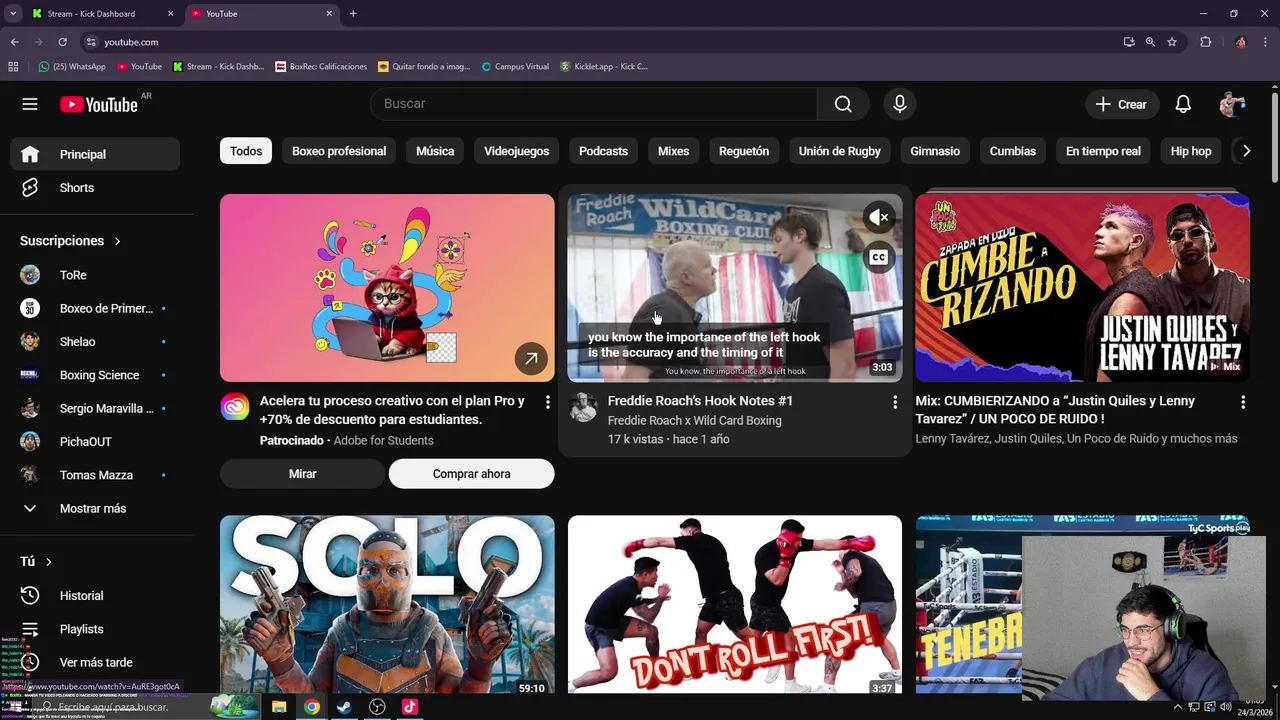Click the install app icon in address bar
The image size is (1280, 720).
(x=1129, y=42)
